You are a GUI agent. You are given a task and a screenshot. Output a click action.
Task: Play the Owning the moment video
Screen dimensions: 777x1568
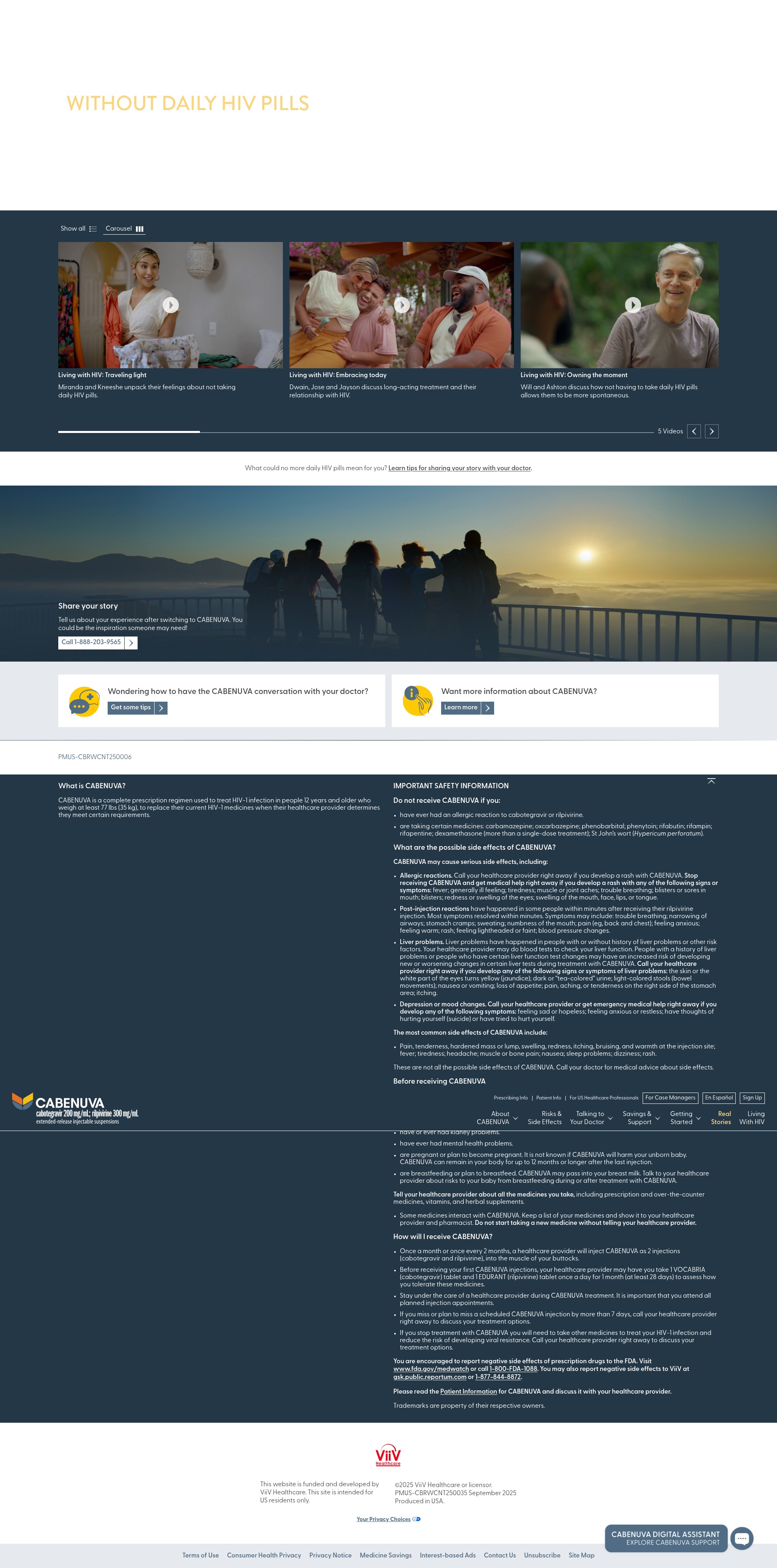tap(633, 305)
